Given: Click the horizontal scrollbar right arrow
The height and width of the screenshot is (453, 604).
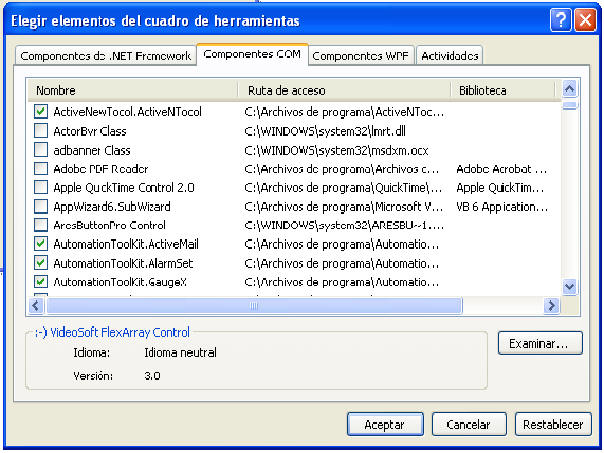Looking at the screenshot, I should click(550, 306).
